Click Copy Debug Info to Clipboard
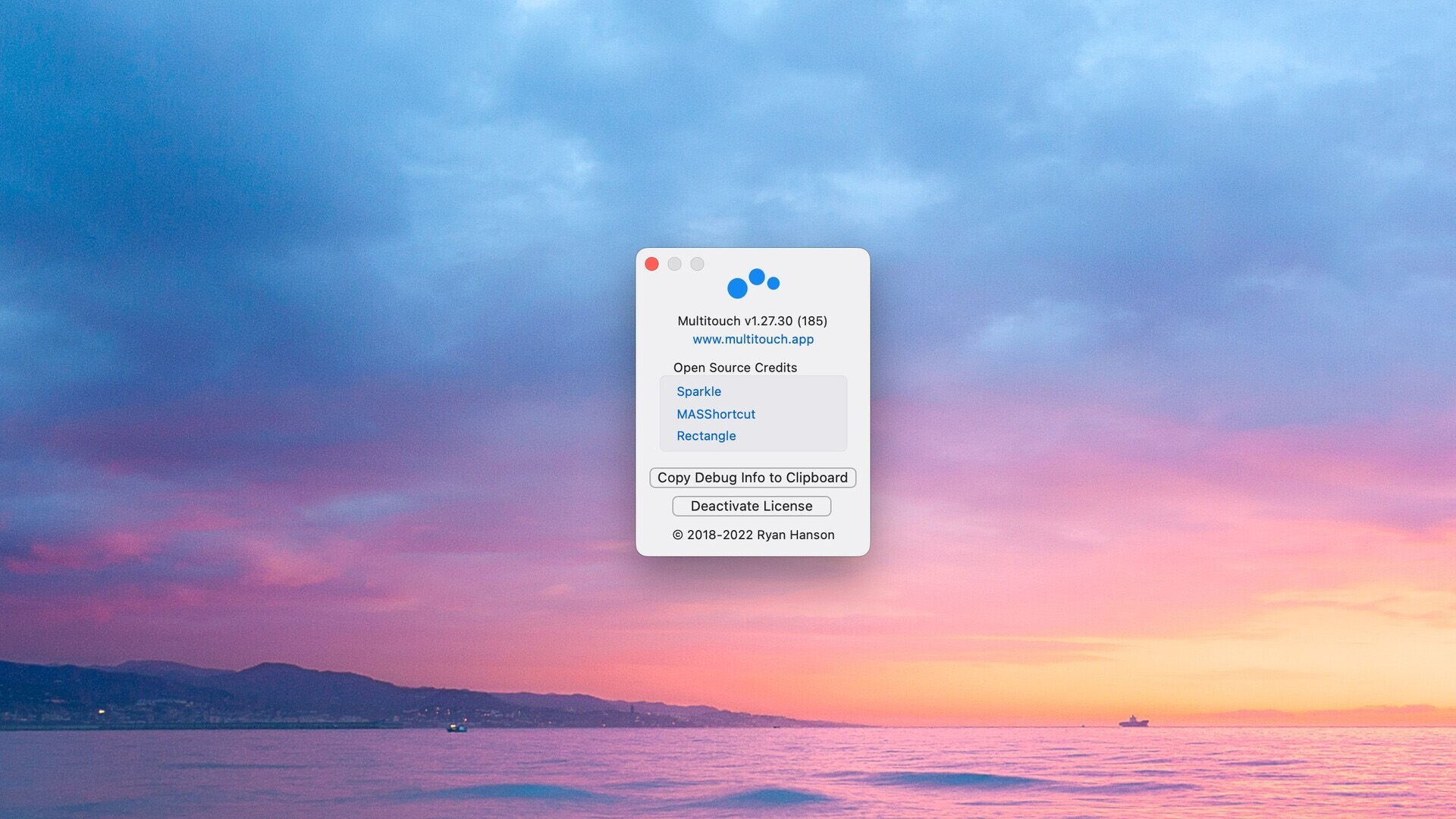 pos(752,478)
